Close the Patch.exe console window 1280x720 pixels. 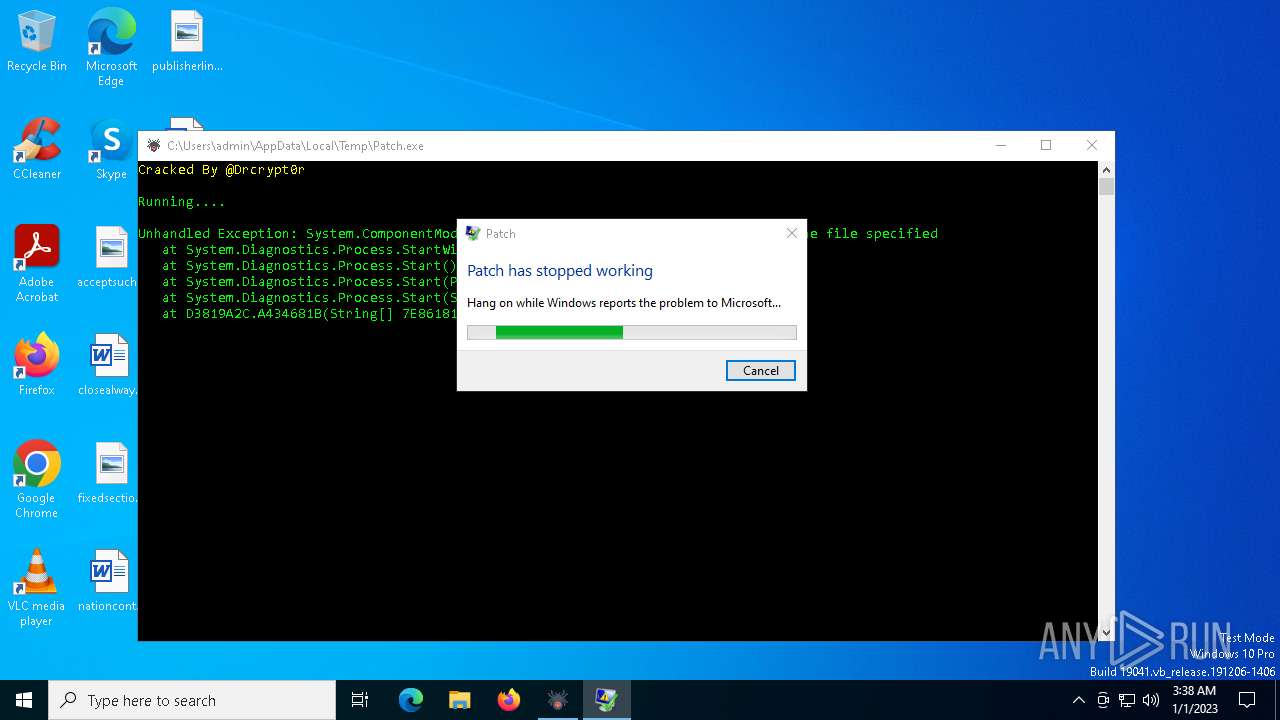1092,145
